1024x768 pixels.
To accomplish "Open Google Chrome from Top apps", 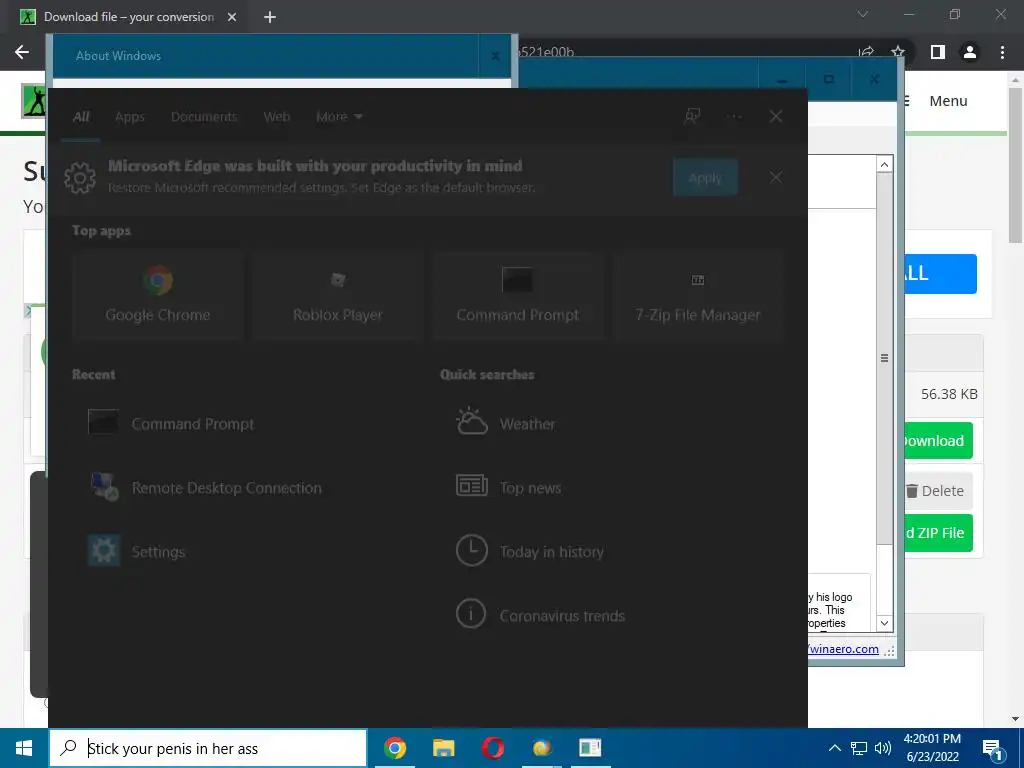I will pos(158,297).
